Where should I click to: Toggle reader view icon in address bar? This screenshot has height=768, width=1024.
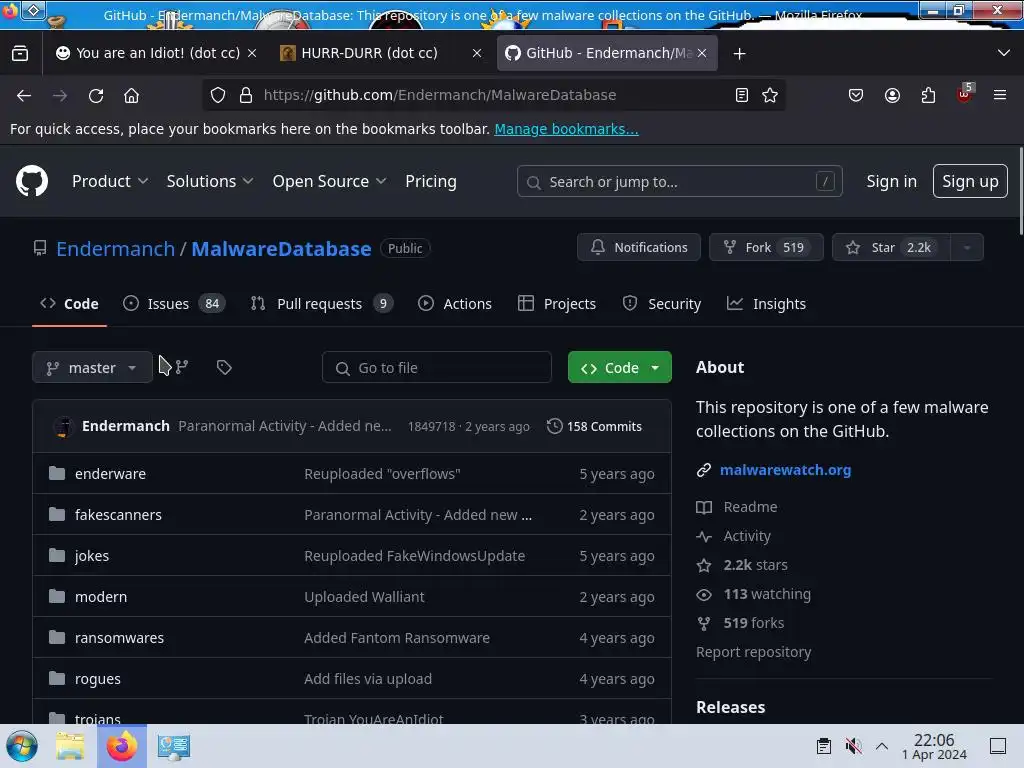(742, 95)
